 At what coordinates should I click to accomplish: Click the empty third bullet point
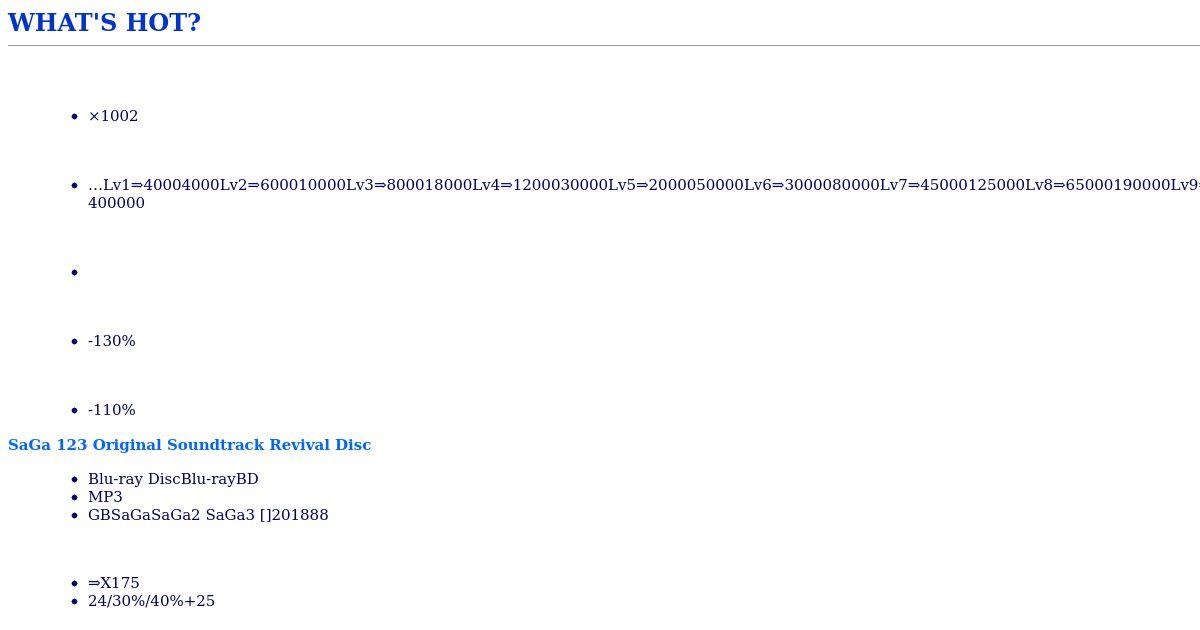[x=75, y=272]
